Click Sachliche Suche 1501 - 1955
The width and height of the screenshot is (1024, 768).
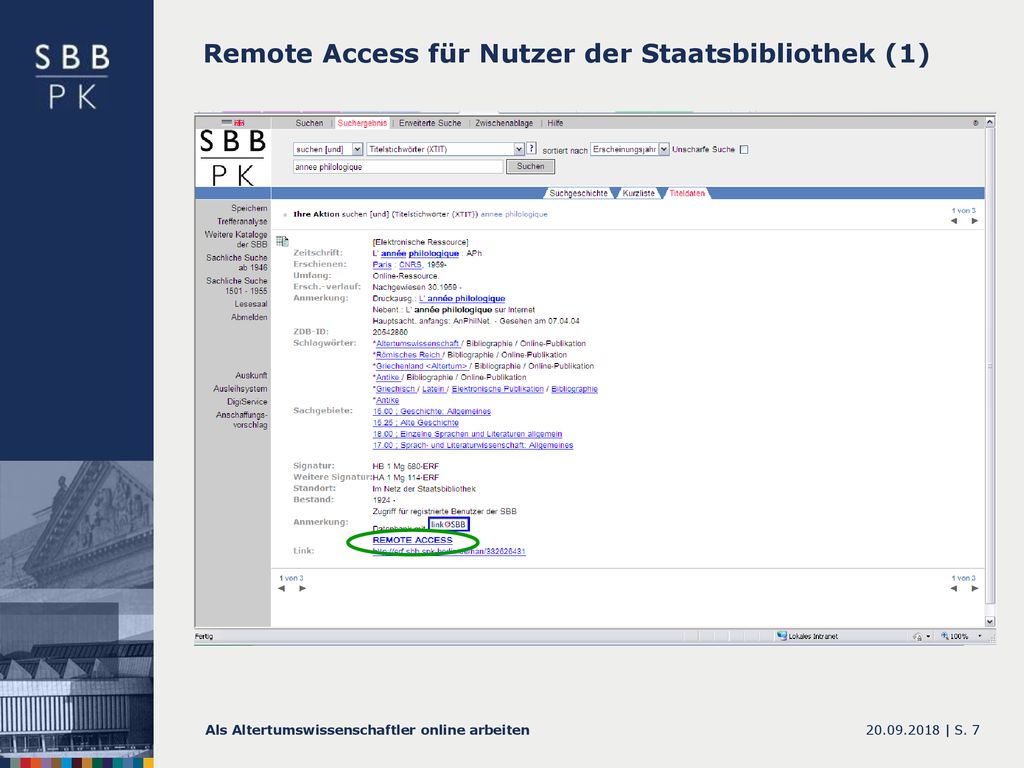[236, 285]
